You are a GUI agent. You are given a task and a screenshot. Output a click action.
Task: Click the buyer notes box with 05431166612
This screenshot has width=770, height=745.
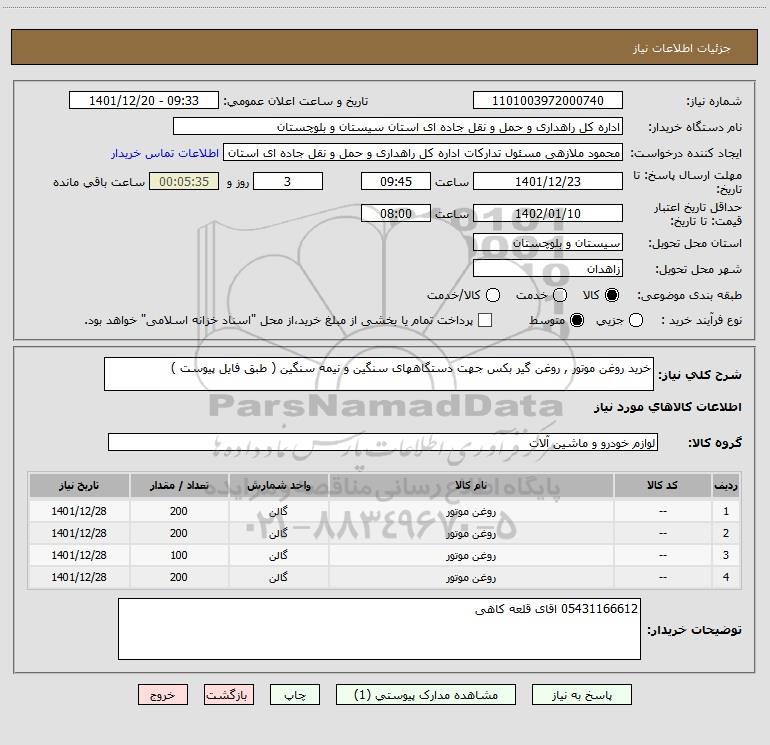(379, 629)
